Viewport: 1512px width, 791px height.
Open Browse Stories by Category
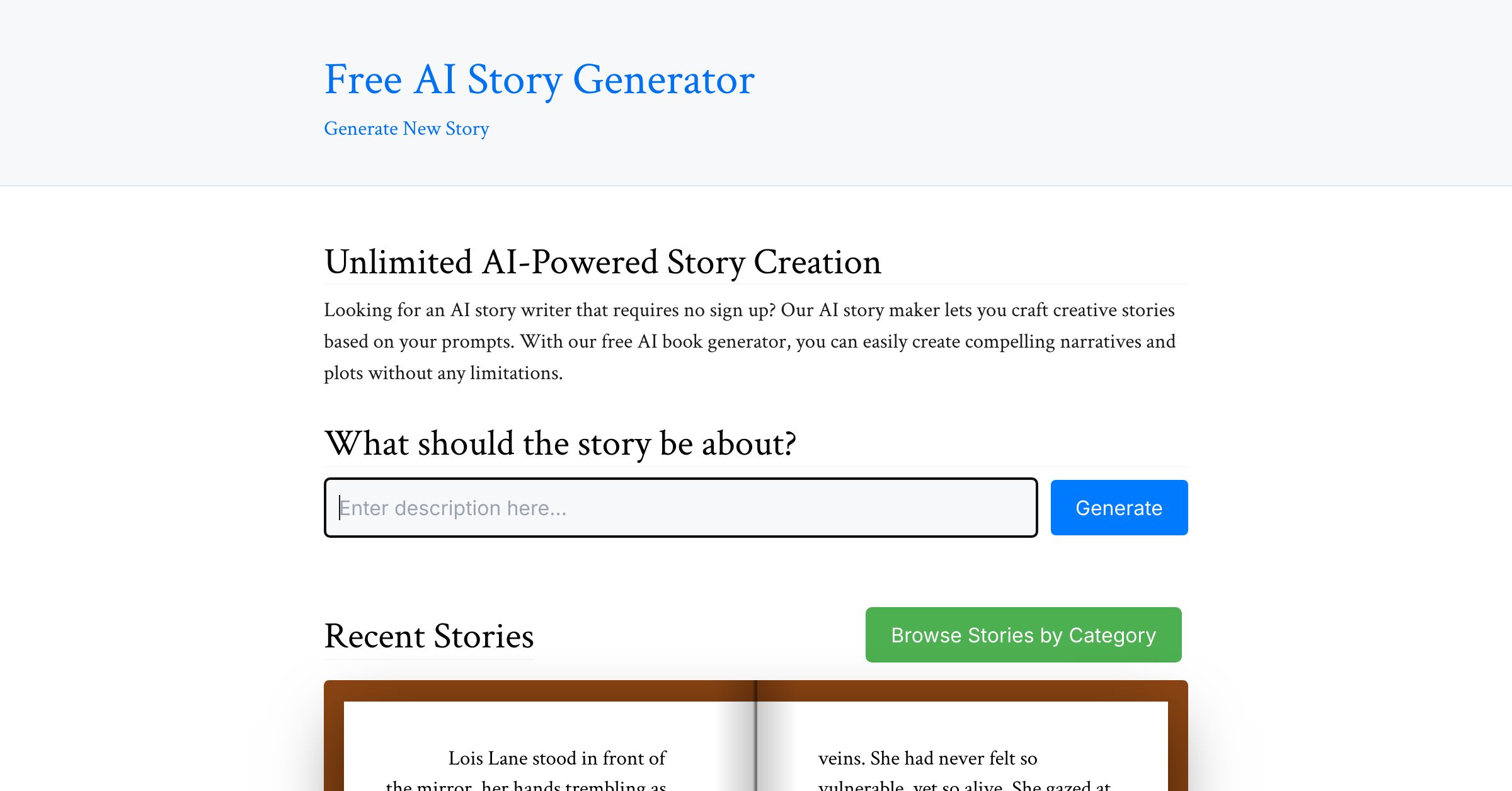point(1023,635)
